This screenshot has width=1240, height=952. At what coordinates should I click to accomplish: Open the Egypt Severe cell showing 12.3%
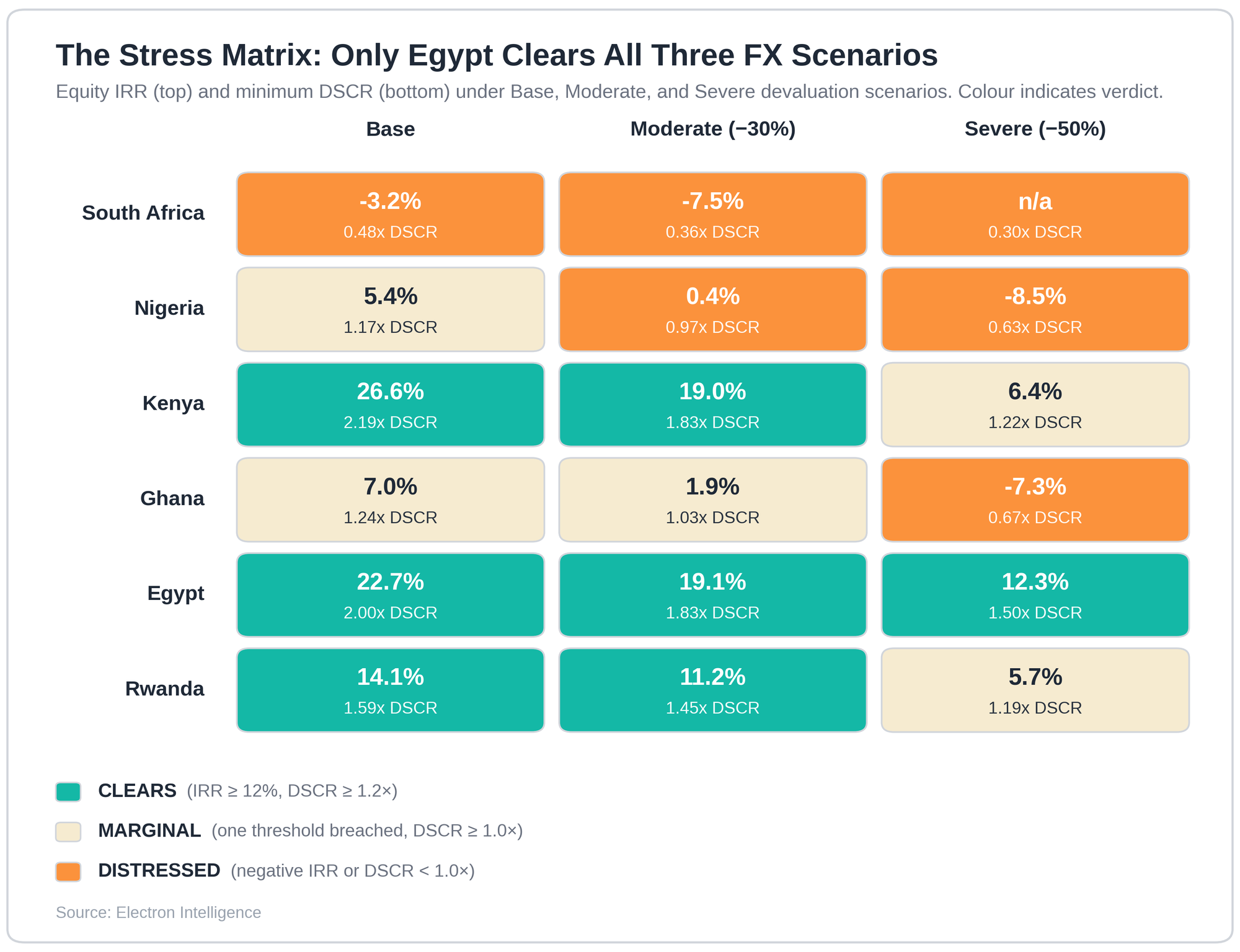coord(1035,595)
